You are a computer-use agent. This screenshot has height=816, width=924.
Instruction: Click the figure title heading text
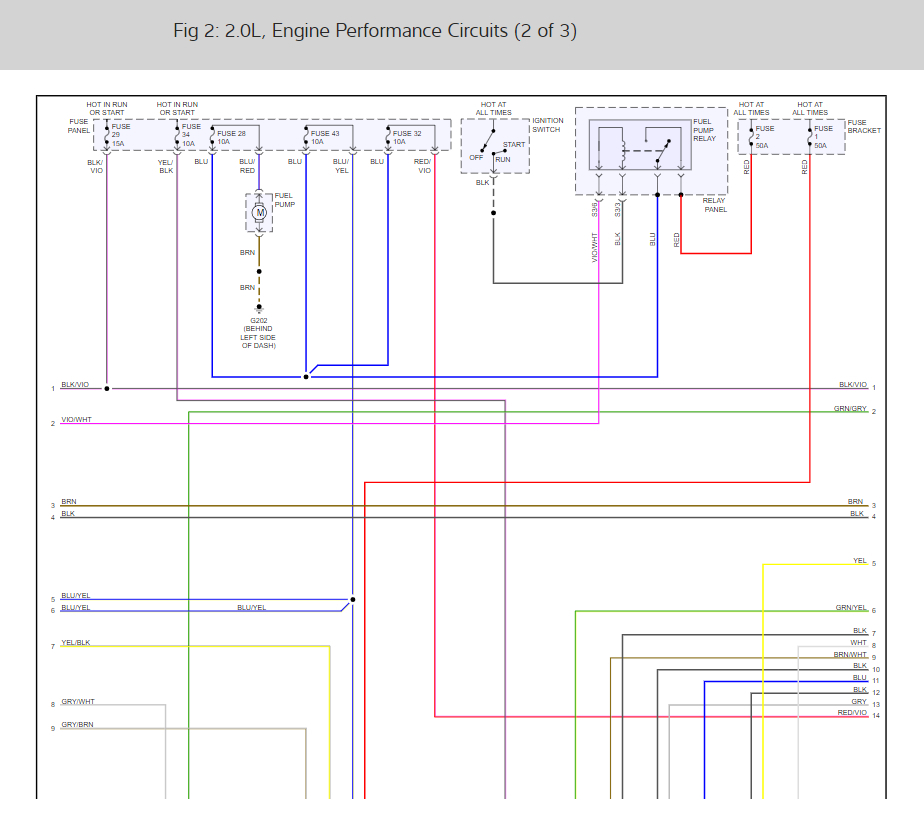375,31
